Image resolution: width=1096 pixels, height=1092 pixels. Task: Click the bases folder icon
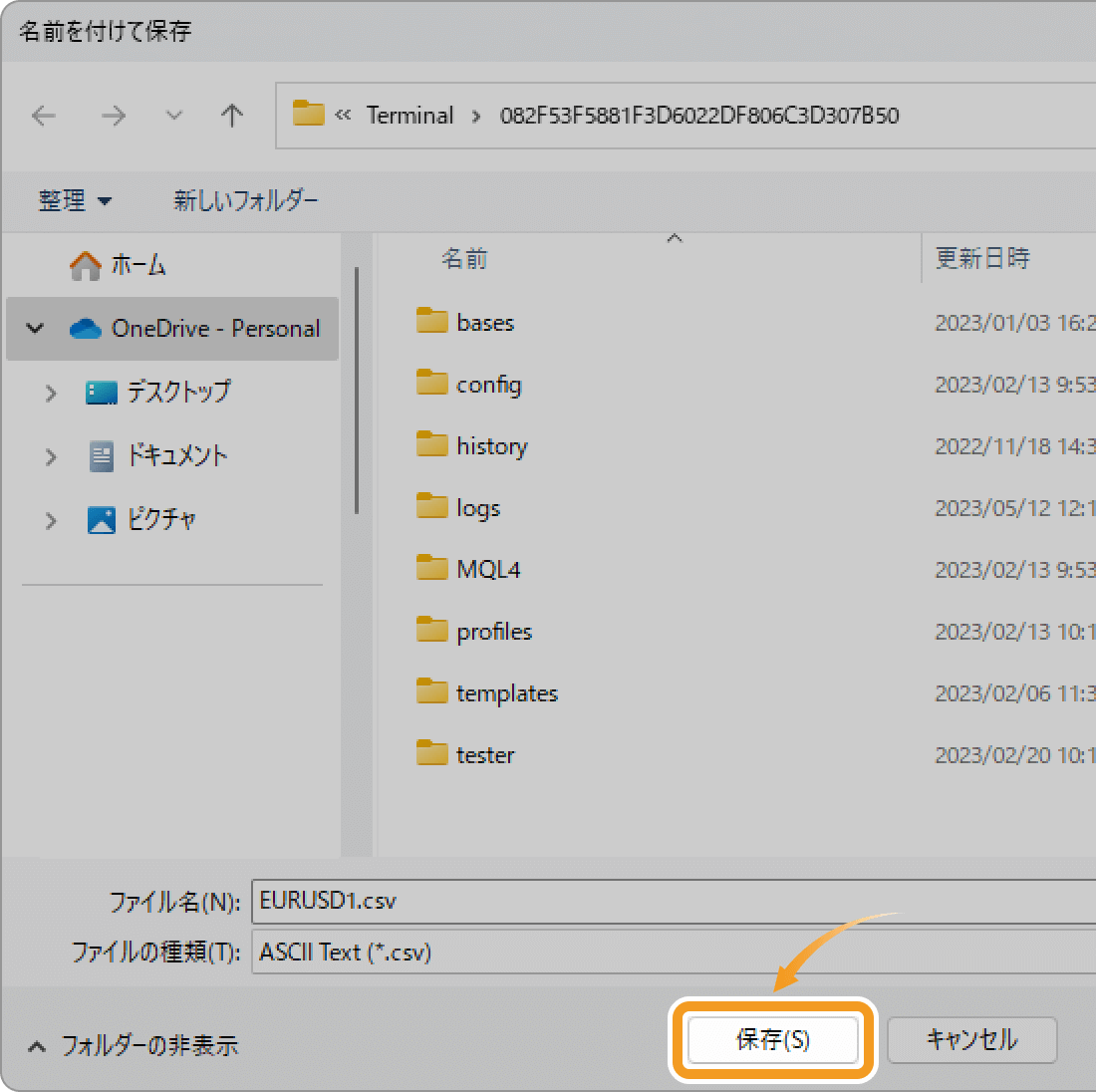[x=432, y=321]
